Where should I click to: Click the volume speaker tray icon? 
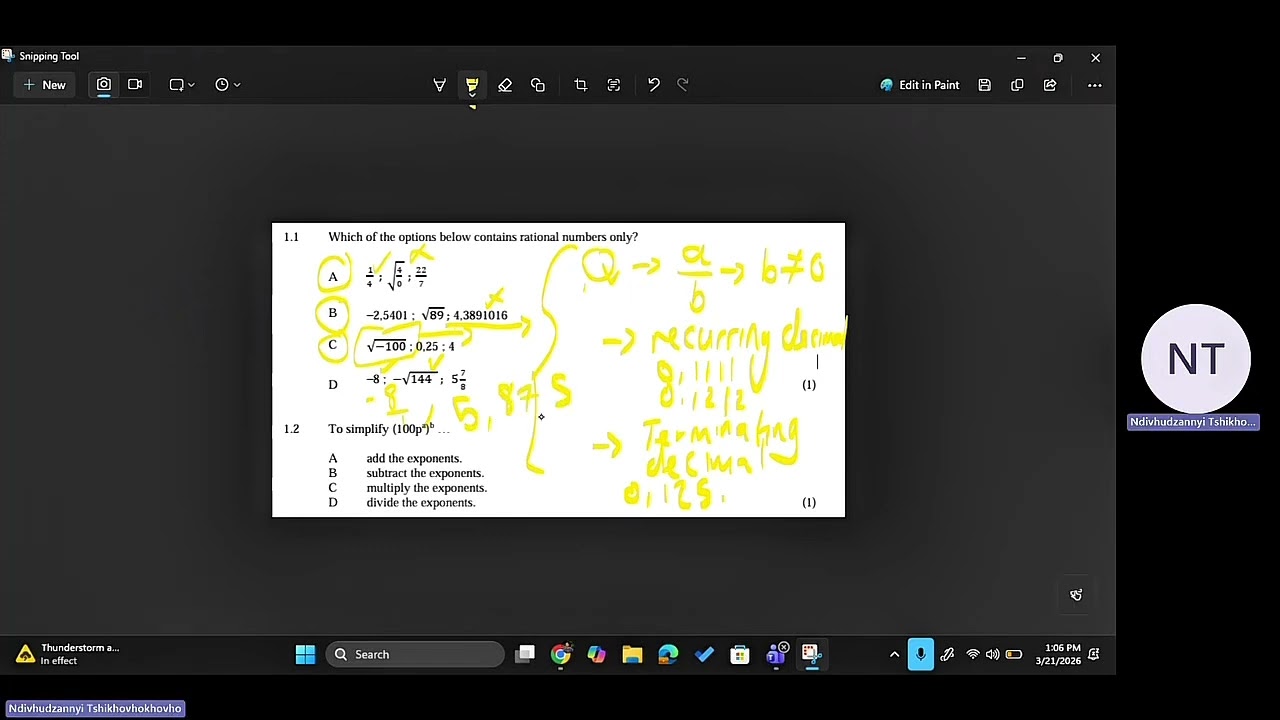(992, 654)
